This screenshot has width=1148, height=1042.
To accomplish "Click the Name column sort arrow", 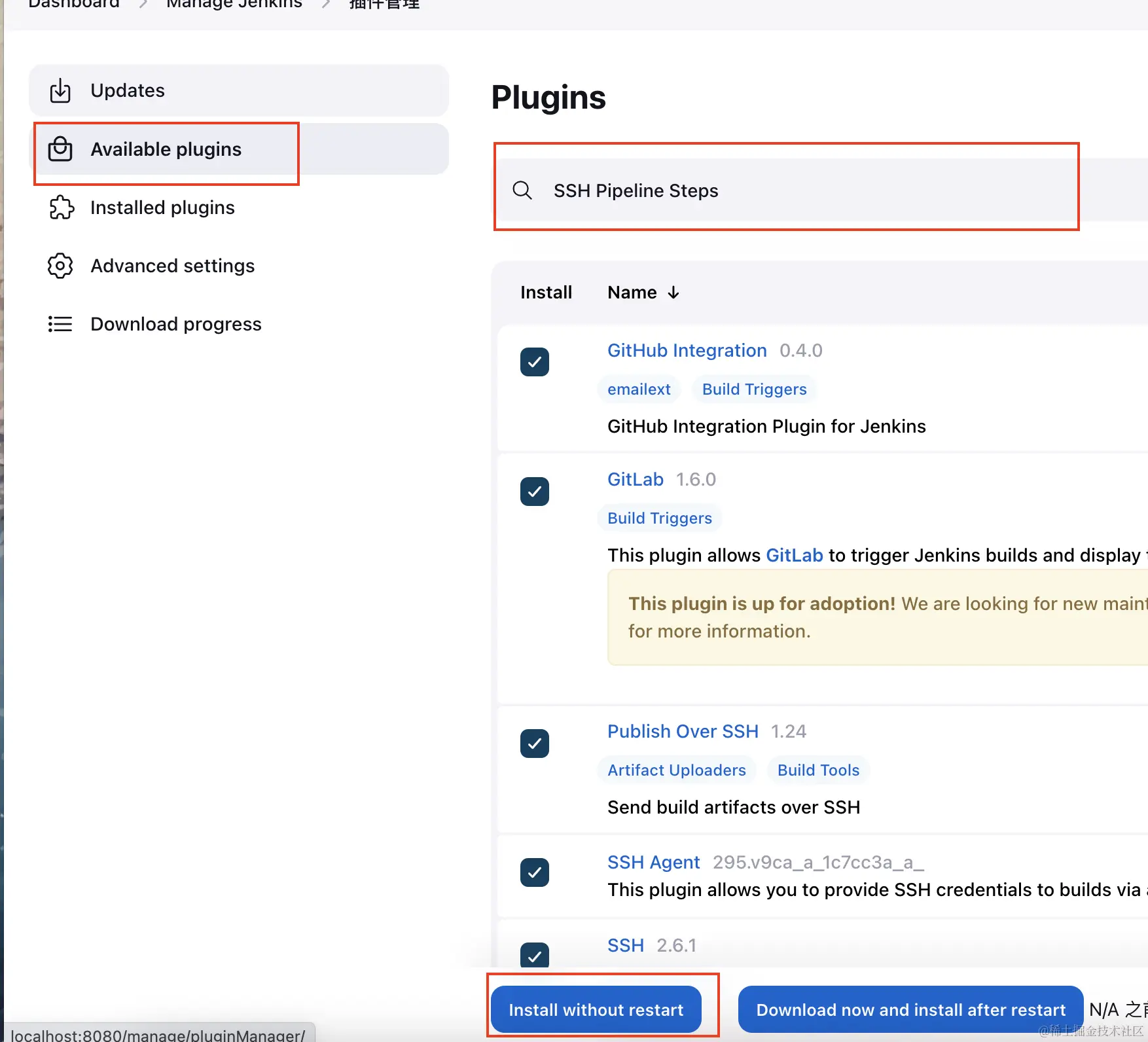I will click(674, 293).
